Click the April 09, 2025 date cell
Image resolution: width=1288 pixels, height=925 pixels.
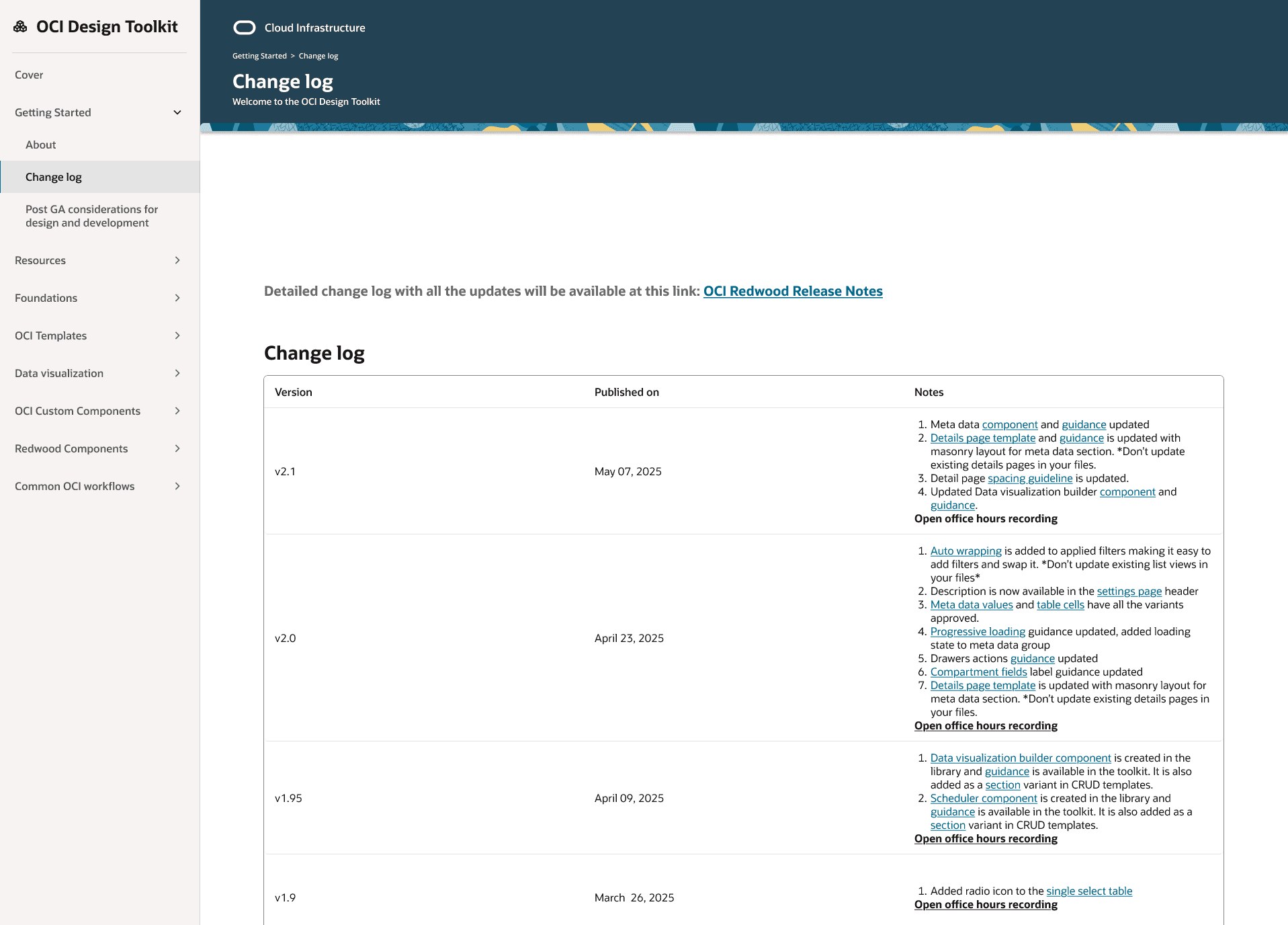(x=629, y=798)
